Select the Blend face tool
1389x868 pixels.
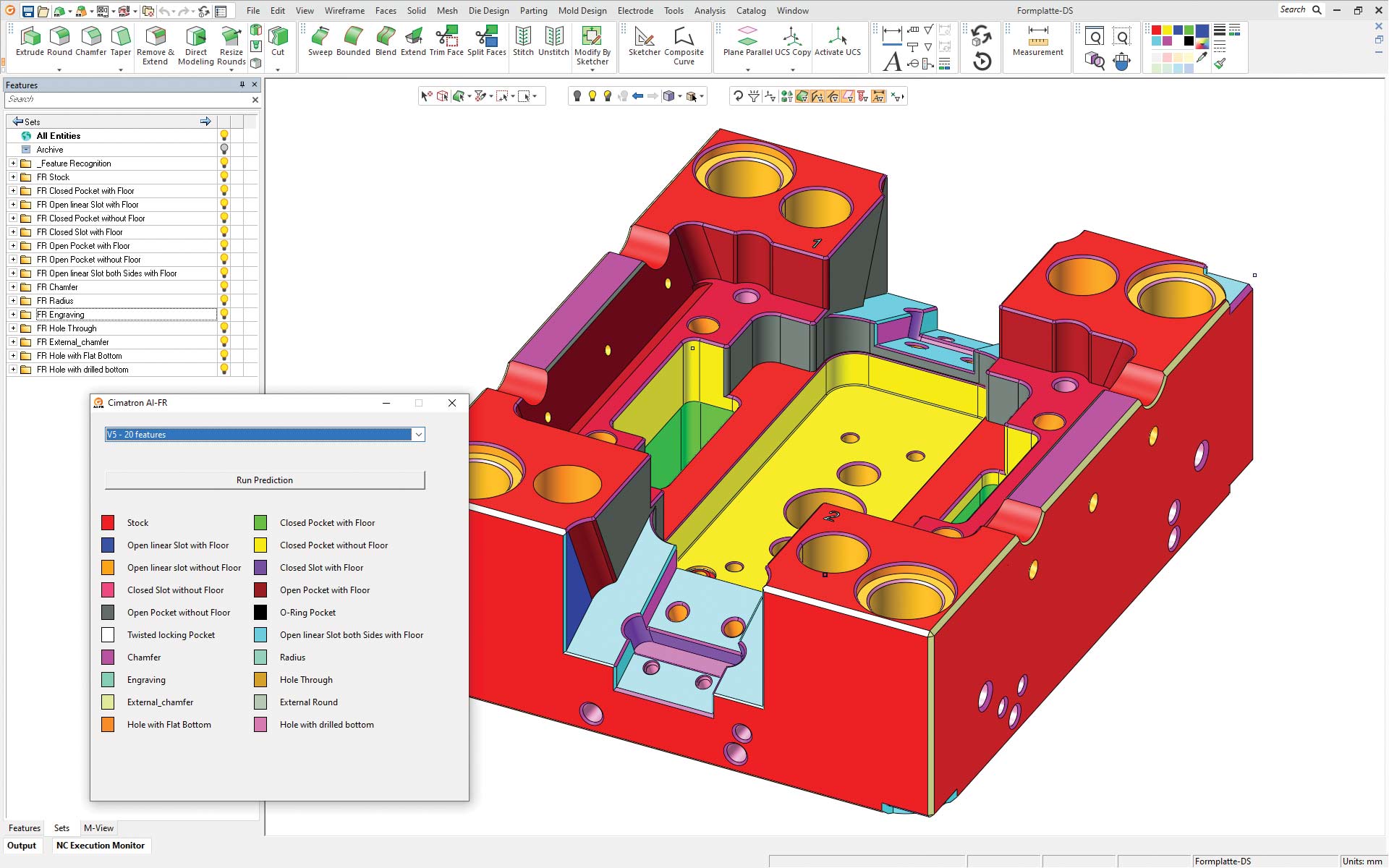click(386, 41)
